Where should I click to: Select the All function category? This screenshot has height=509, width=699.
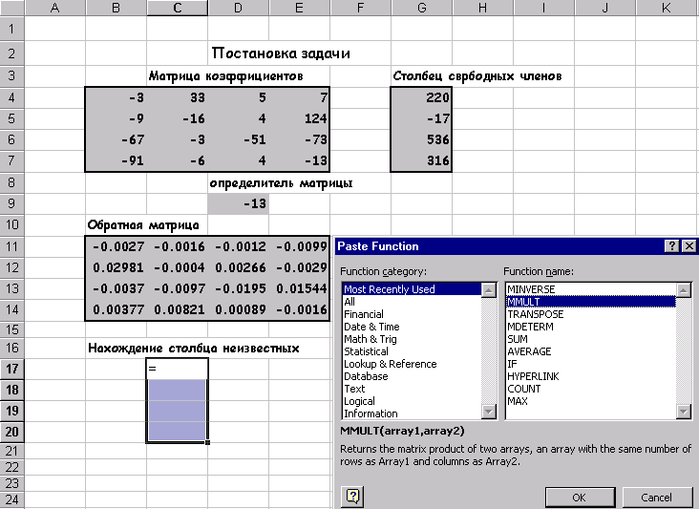click(x=412, y=302)
